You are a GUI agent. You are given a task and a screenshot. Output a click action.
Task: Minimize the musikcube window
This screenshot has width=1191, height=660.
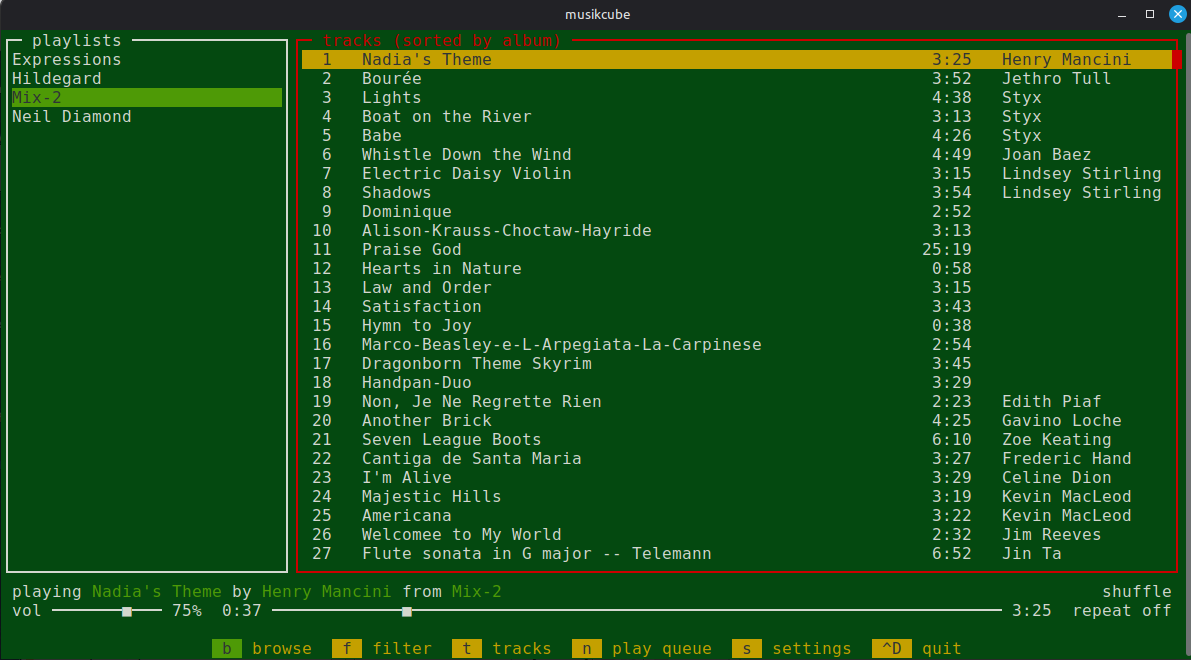tap(1122, 14)
